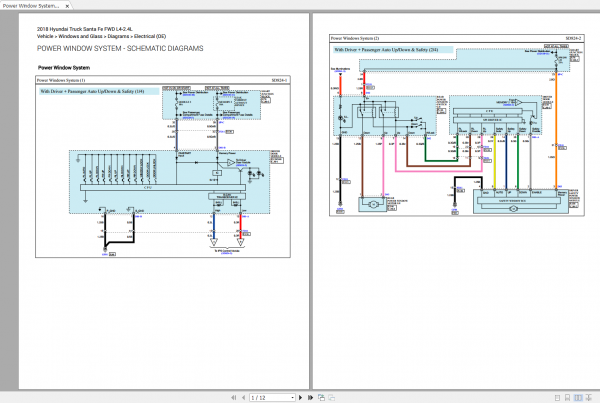Go to previous view in navigation history
The width and height of the screenshot is (600, 403).
(321, 398)
